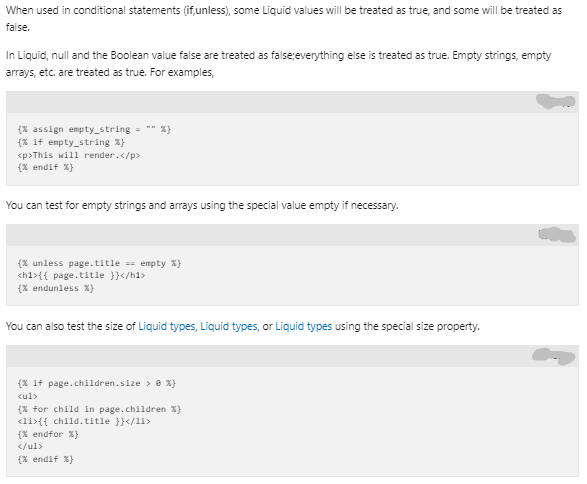
Task: Click the obscured button above the unless page.title code
Action: [557, 235]
